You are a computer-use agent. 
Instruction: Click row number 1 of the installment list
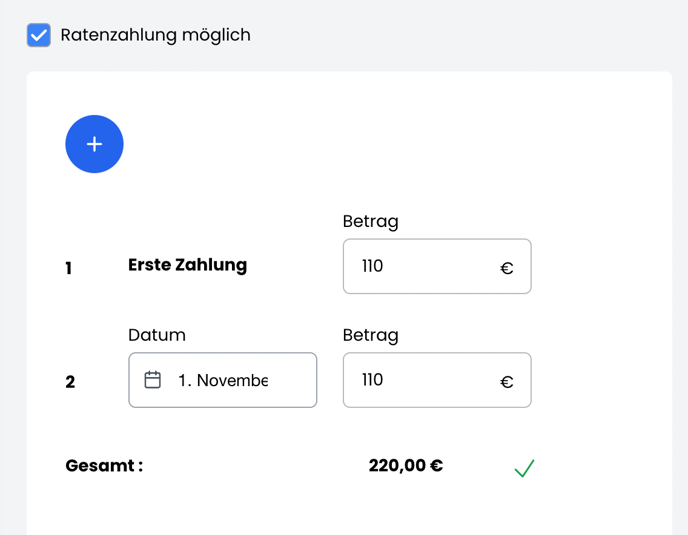(x=68, y=268)
